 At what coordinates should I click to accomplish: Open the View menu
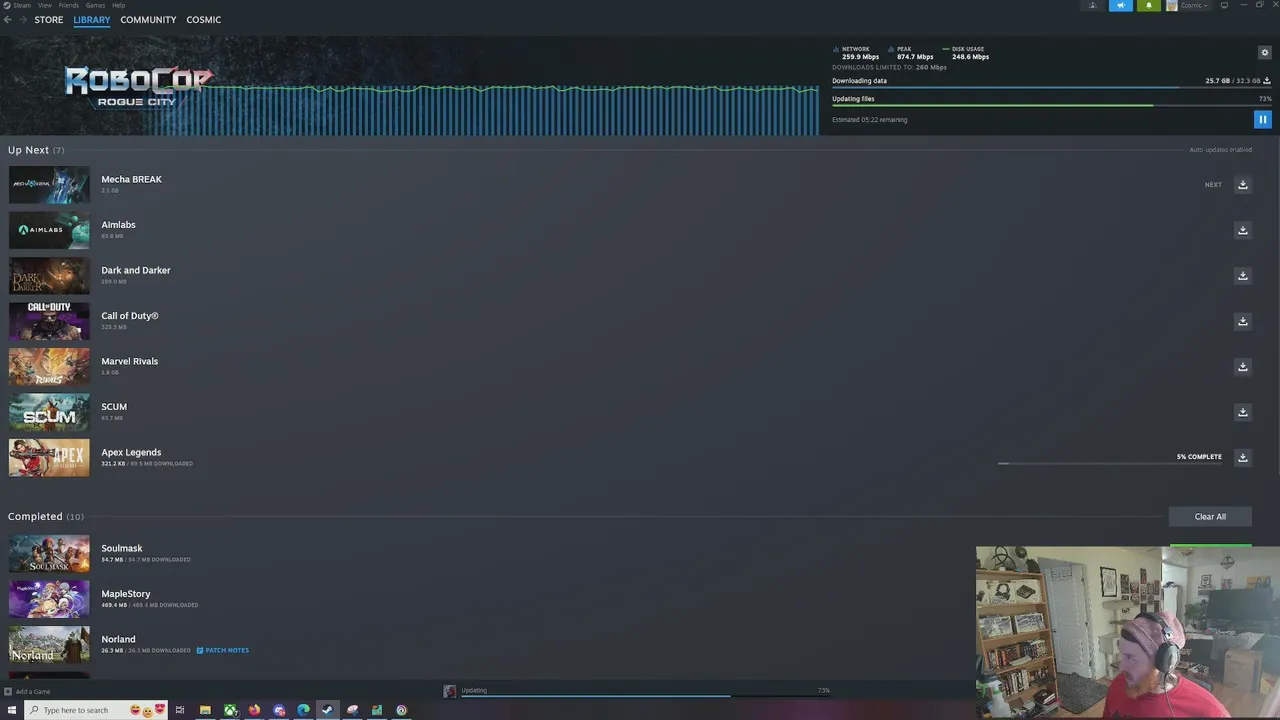click(45, 5)
